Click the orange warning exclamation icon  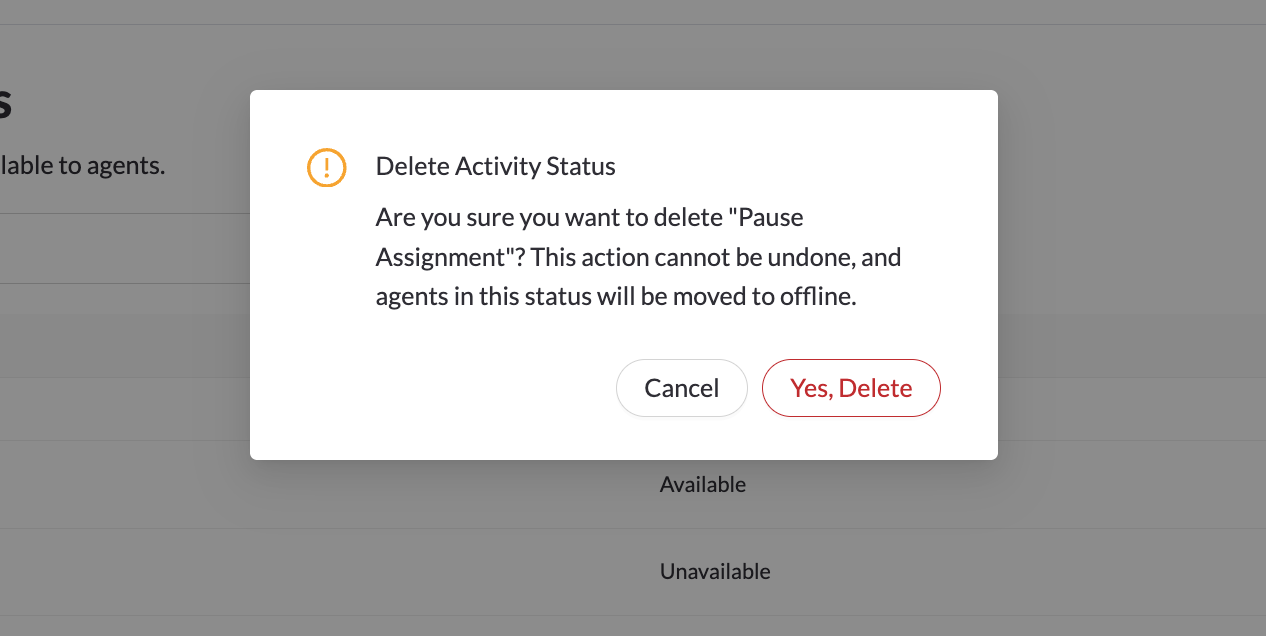pyautogui.click(x=326, y=167)
